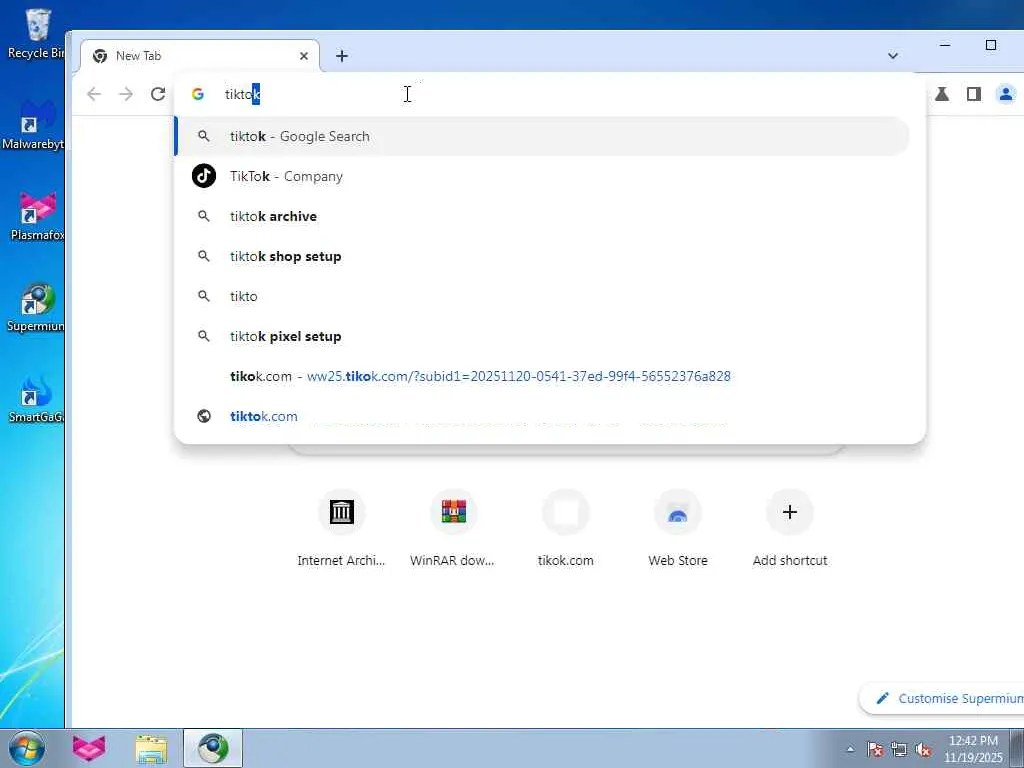
Task: Click the Google logo in the address bar
Action: pyautogui.click(x=198, y=94)
